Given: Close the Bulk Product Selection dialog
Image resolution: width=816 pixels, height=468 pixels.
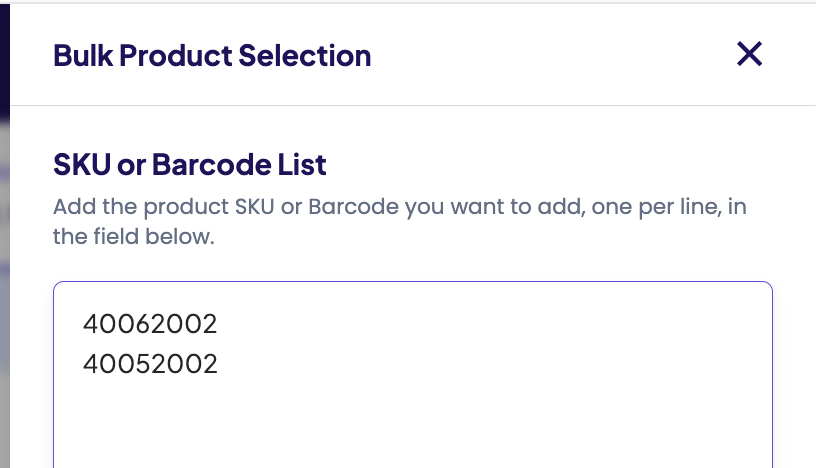Looking at the screenshot, I should pos(749,54).
